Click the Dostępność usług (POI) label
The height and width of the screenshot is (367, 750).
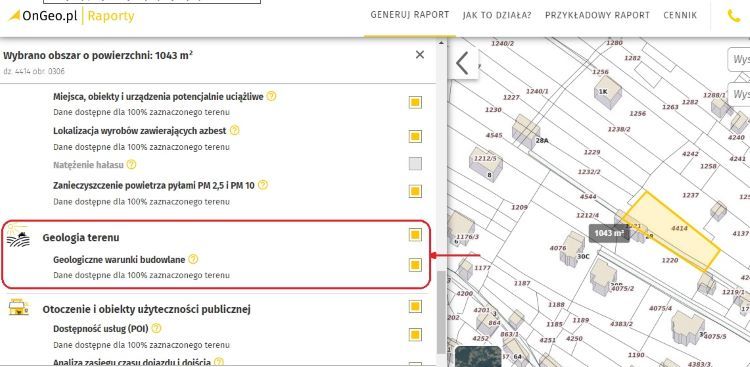click(101, 329)
